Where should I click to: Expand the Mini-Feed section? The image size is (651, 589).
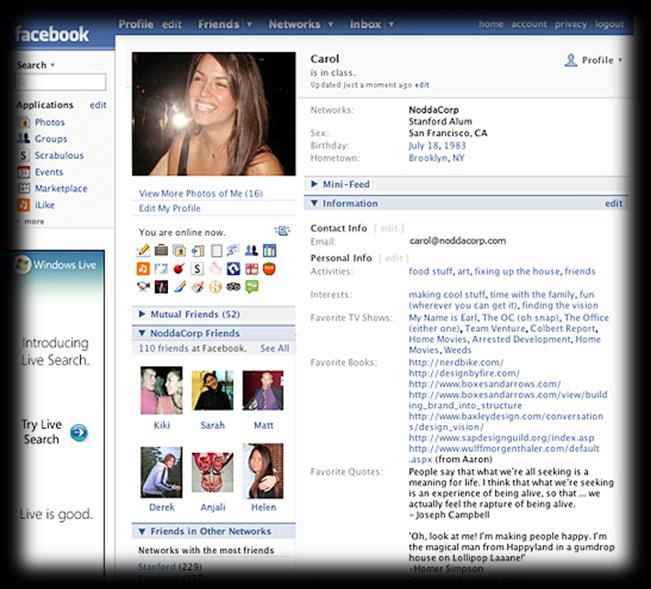tap(314, 184)
